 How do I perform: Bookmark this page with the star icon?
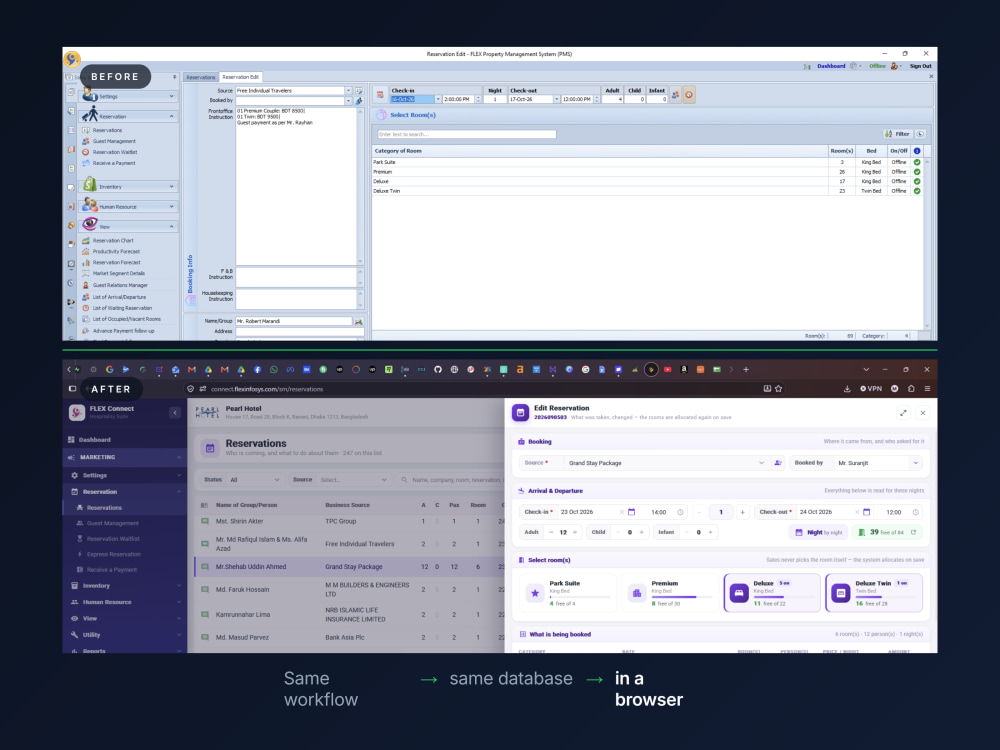779,388
